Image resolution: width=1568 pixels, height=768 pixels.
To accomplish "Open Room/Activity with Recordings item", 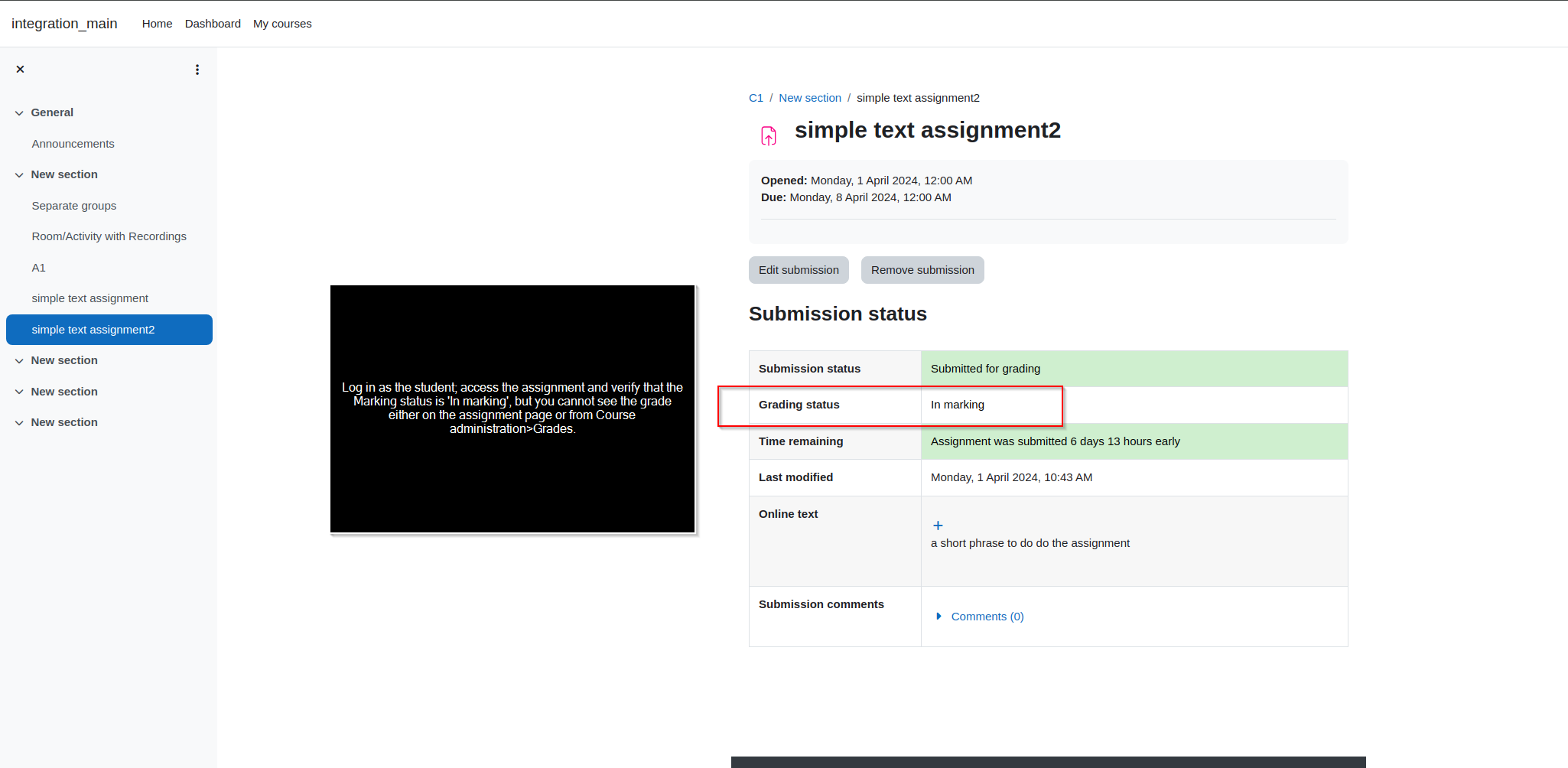I will tap(109, 236).
